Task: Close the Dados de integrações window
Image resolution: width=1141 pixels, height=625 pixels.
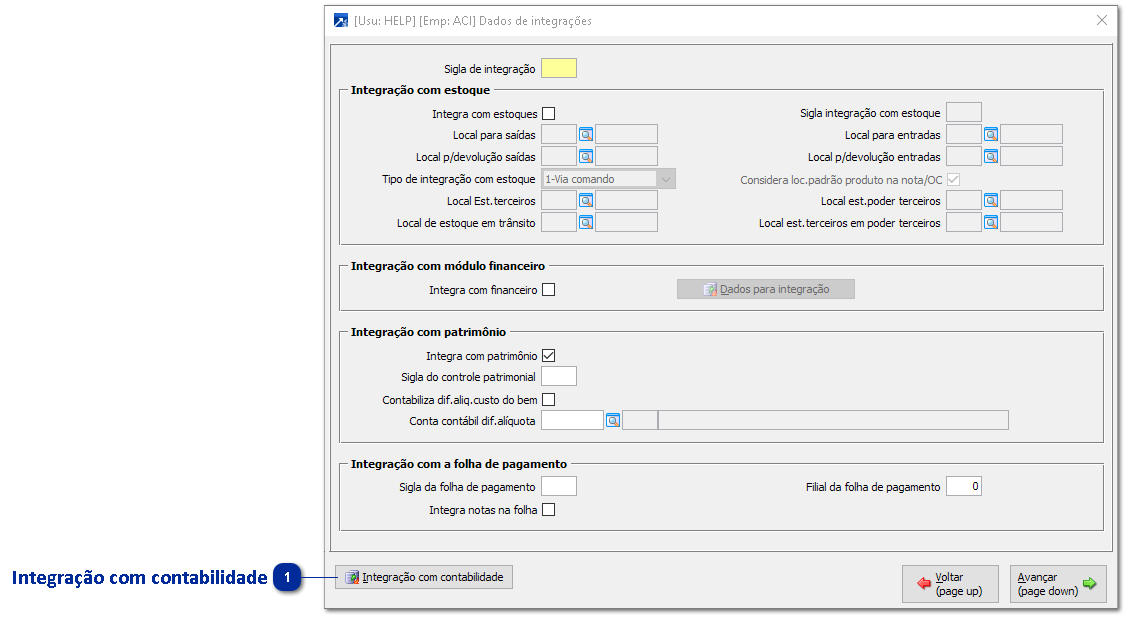Action: (x=1102, y=20)
